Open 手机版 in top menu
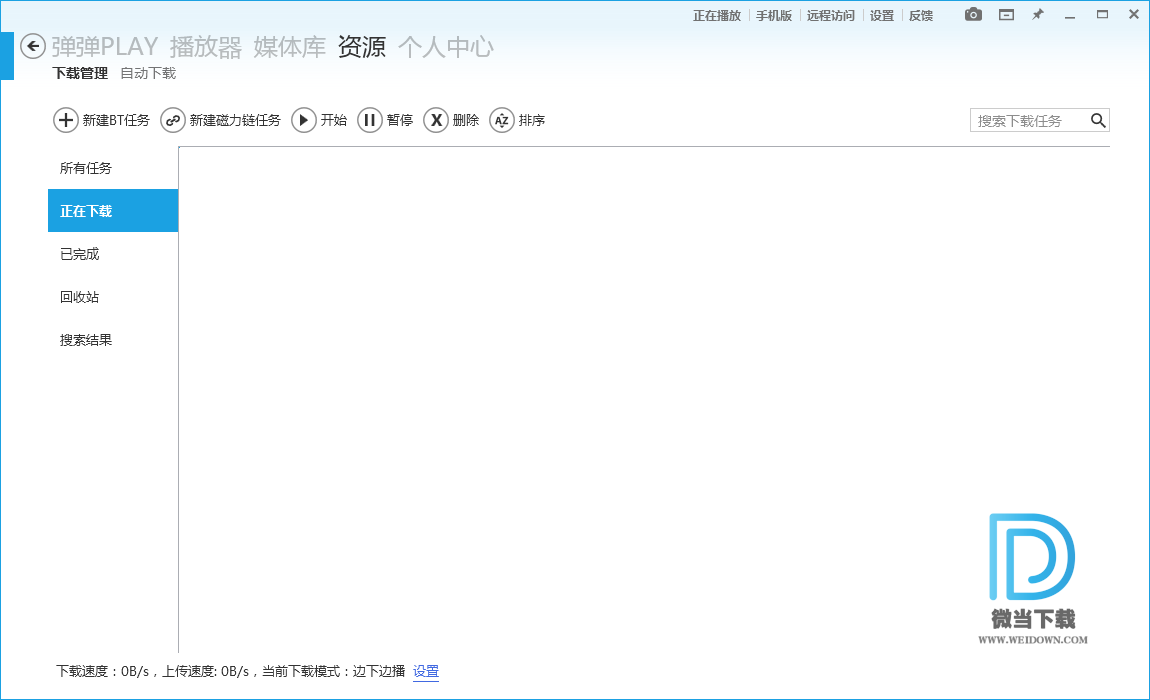Image resolution: width=1150 pixels, height=700 pixels. [774, 15]
